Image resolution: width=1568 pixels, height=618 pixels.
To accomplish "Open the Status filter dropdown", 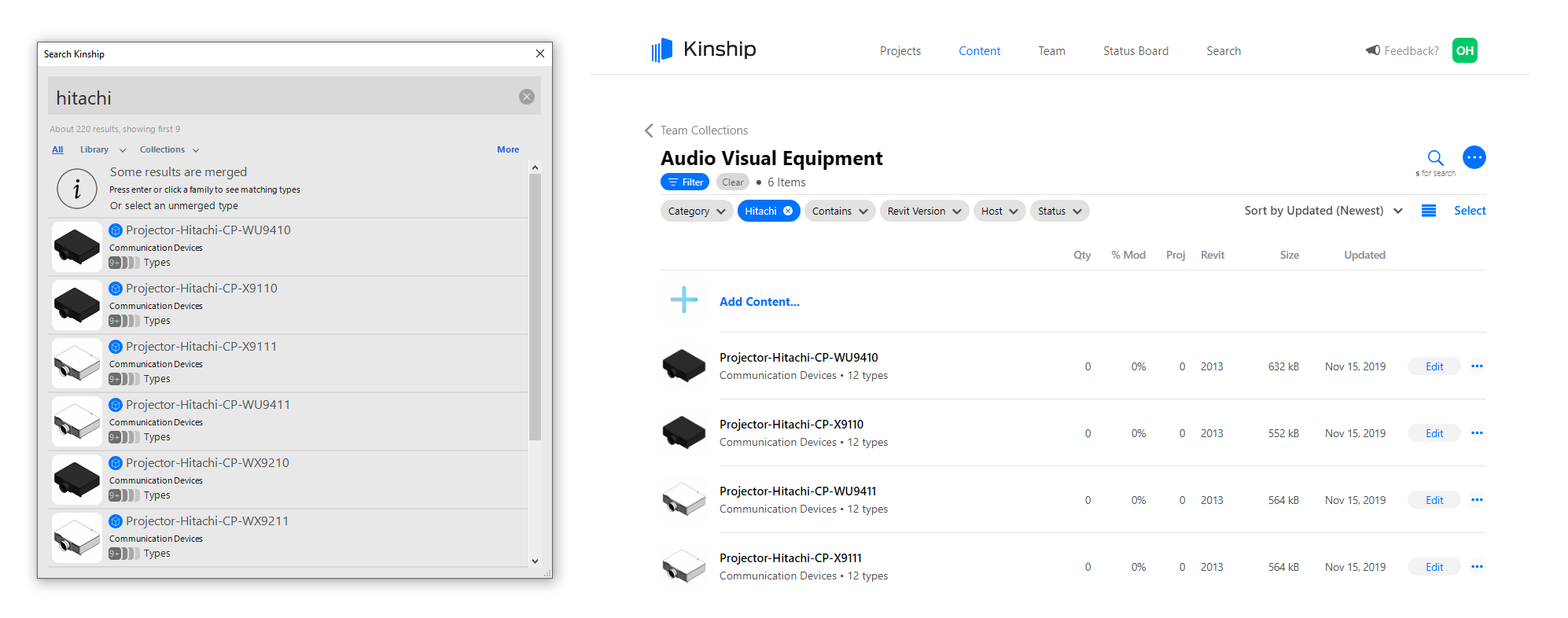I will 1060,211.
